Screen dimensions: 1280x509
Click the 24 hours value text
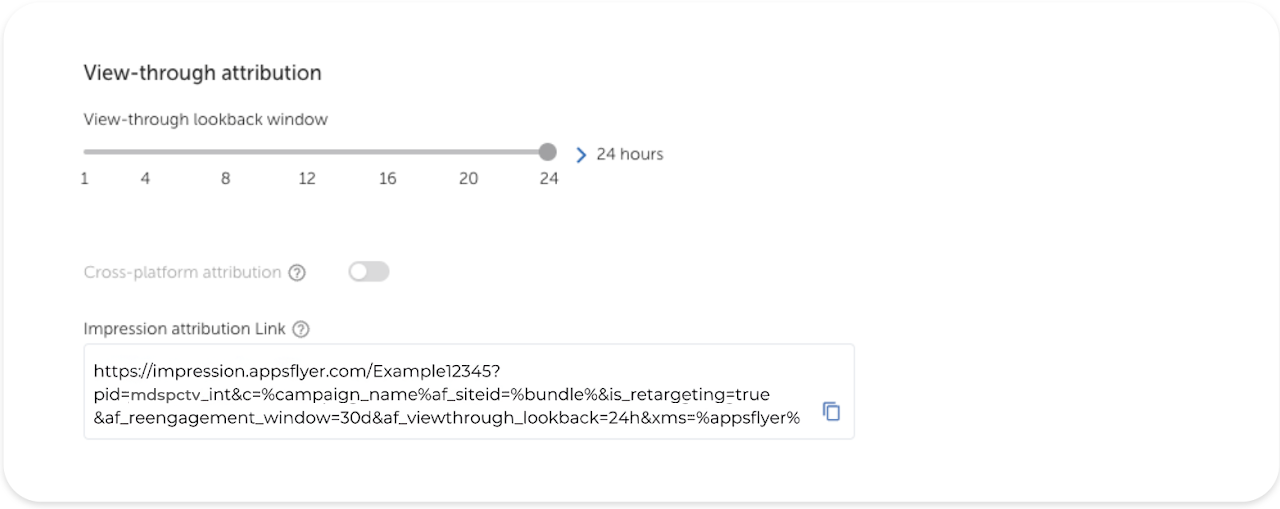coord(629,154)
